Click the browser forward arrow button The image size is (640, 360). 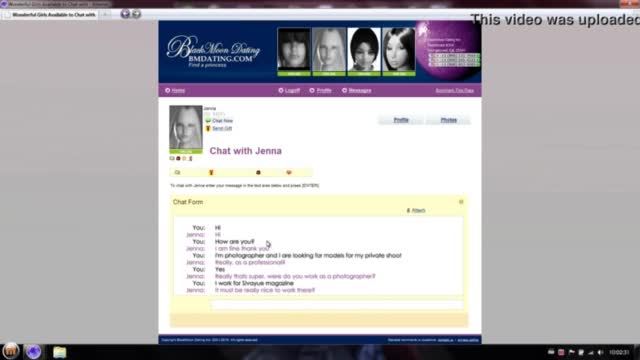pos(136,14)
